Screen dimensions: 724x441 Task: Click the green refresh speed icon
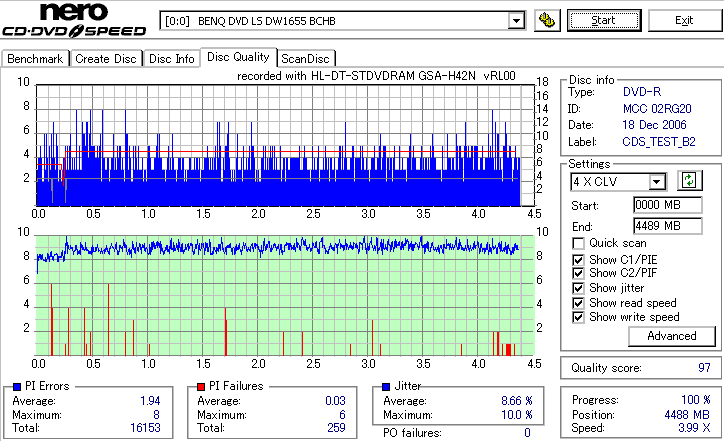pos(689,180)
